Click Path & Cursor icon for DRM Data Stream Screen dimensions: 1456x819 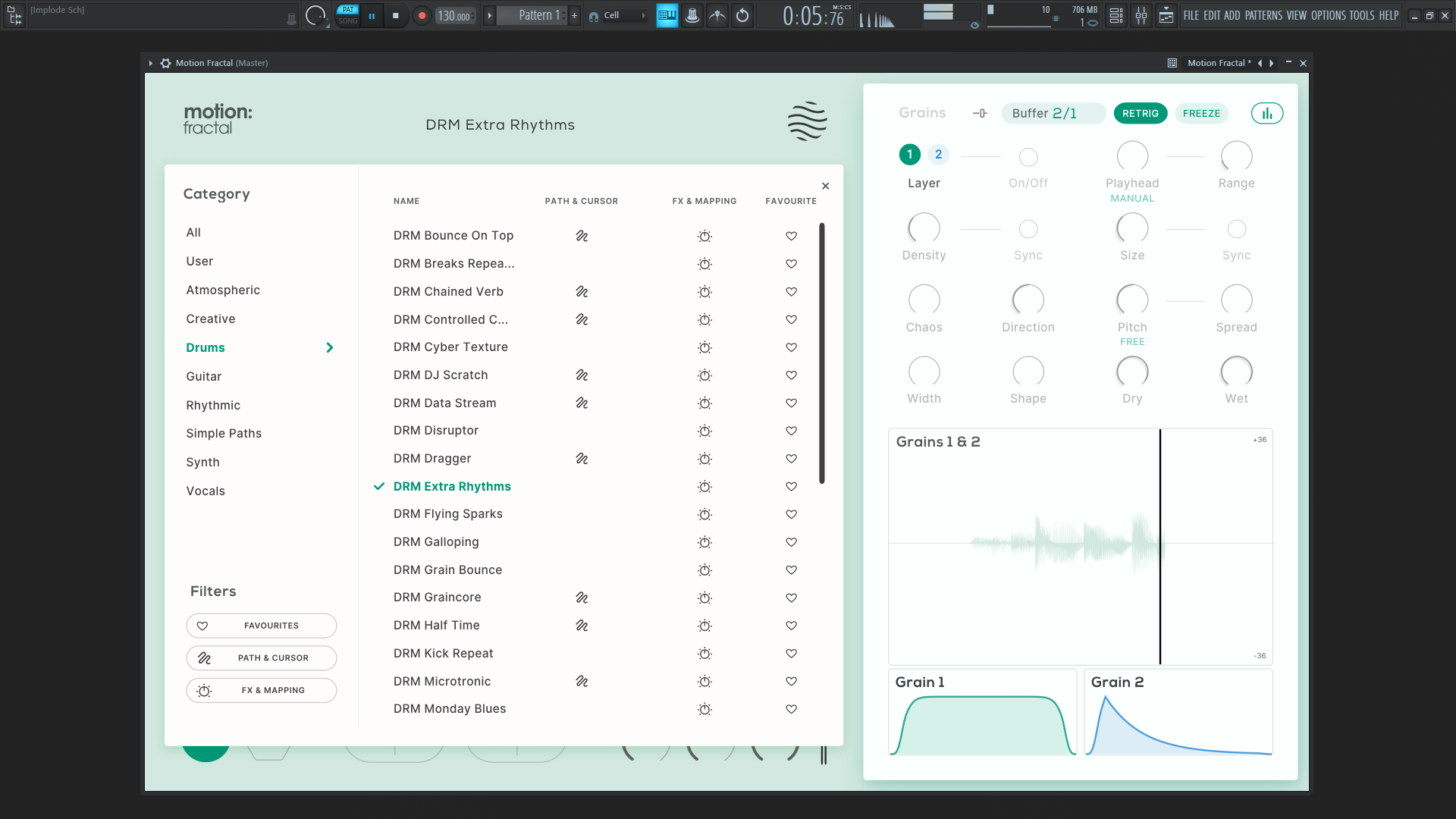[582, 403]
